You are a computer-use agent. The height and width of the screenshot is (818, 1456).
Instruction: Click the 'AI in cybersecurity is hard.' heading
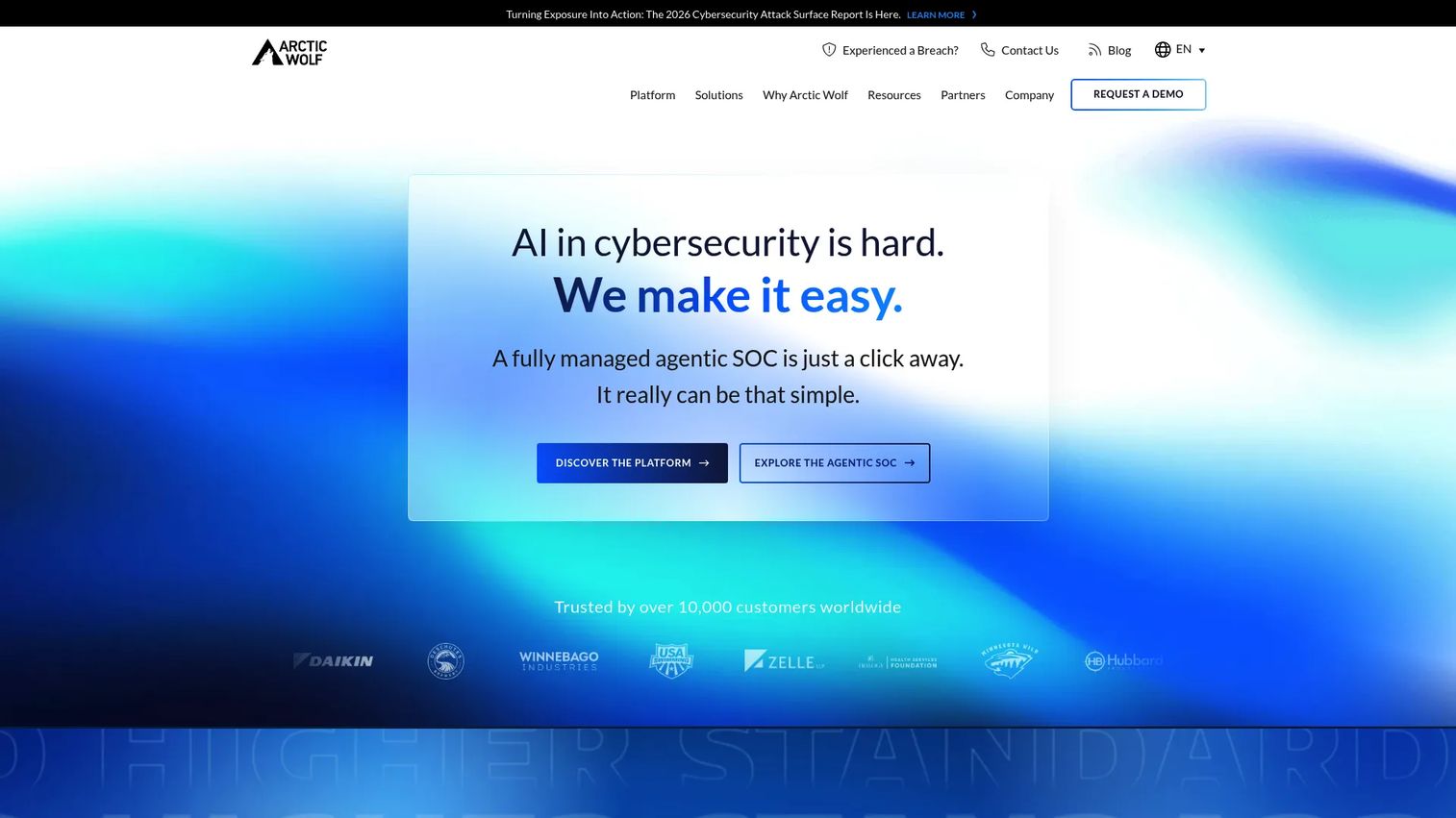[x=728, y=242]
